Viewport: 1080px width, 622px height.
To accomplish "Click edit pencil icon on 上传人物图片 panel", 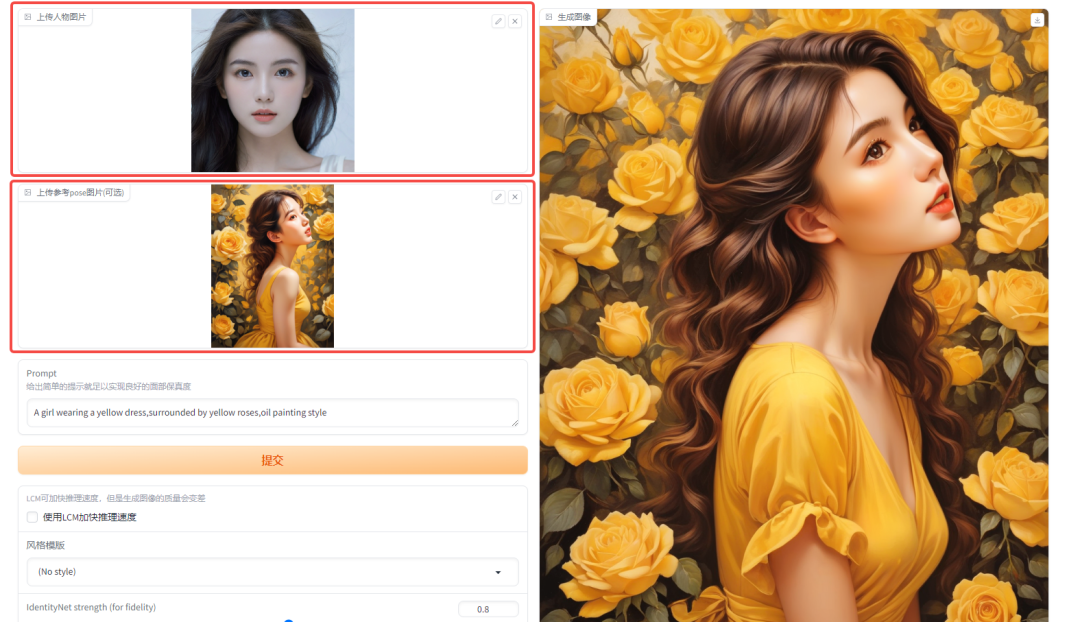I will (x=498, y=21).
